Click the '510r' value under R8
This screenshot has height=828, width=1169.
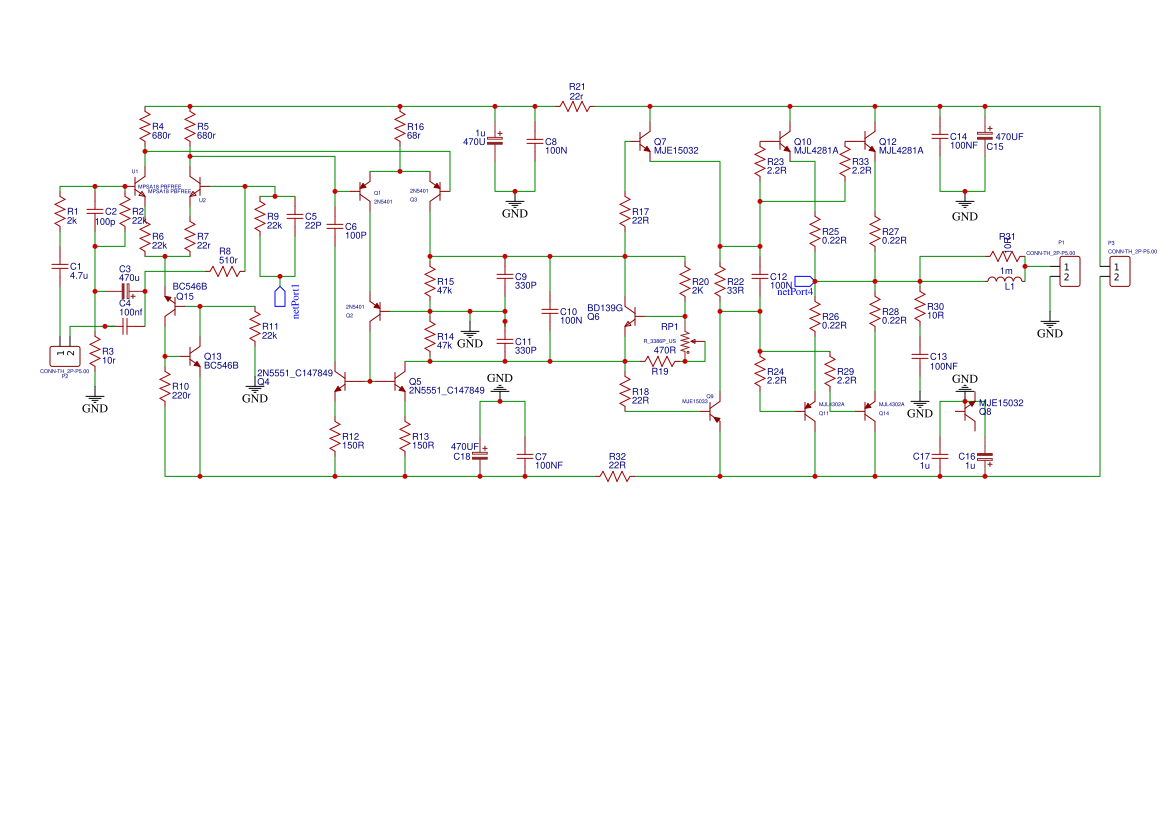pos(228,261)
